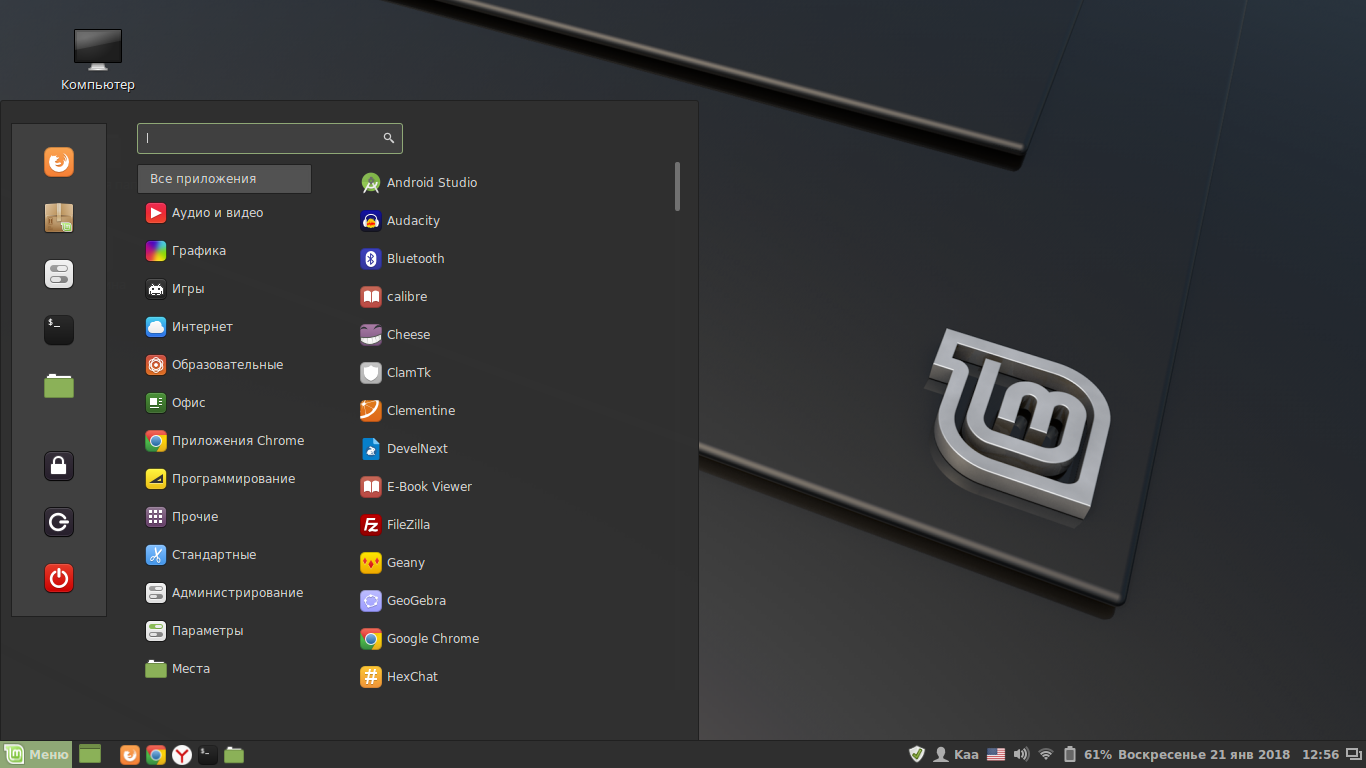Viewport: 1366px width, 768px height.
Task: Switch keyboard layout via US flag indicator
Action: point(996,755)
